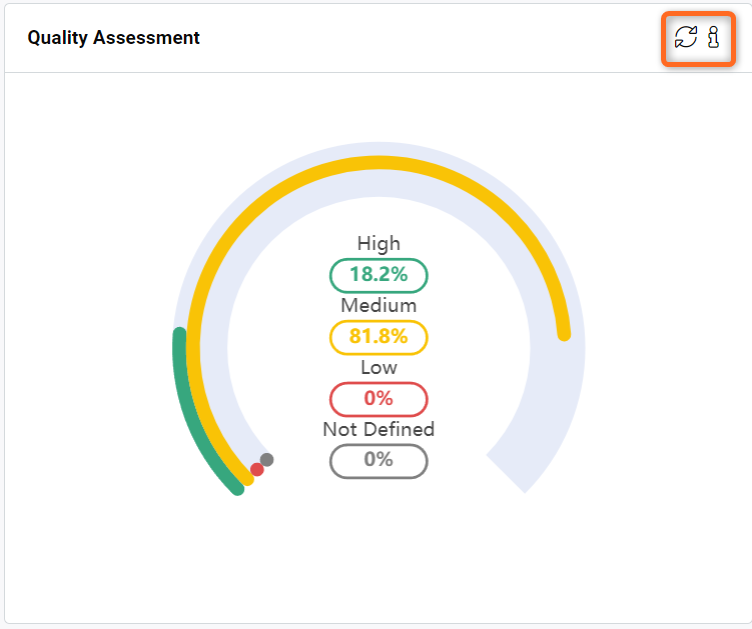Viewport: 752px width, 629px height.
Task: Click the Medium 81.8% badge
Action: coord(378,337)
